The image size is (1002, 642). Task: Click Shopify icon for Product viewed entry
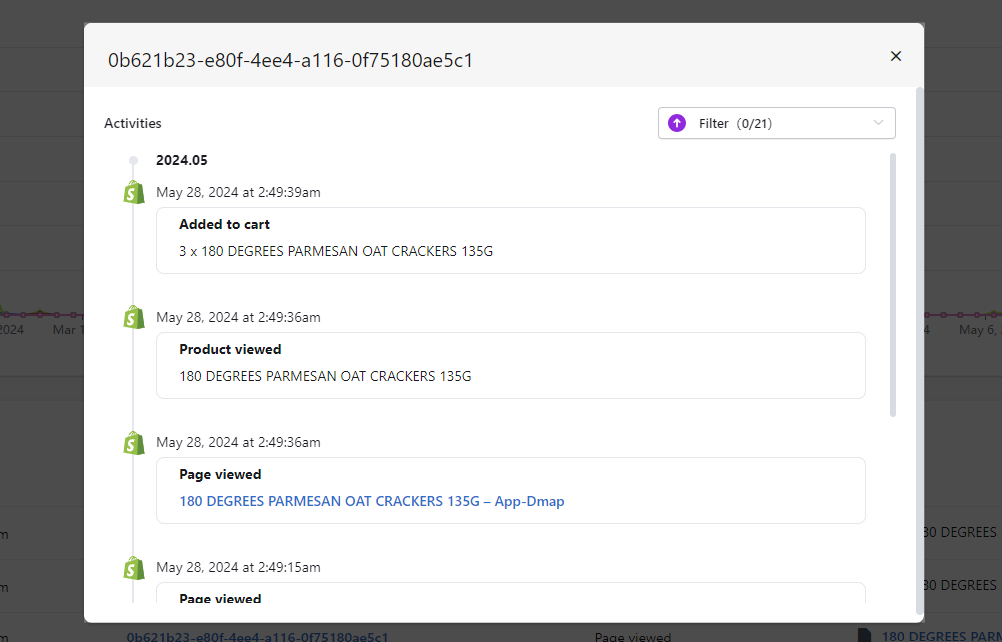[x=134, y=317]
